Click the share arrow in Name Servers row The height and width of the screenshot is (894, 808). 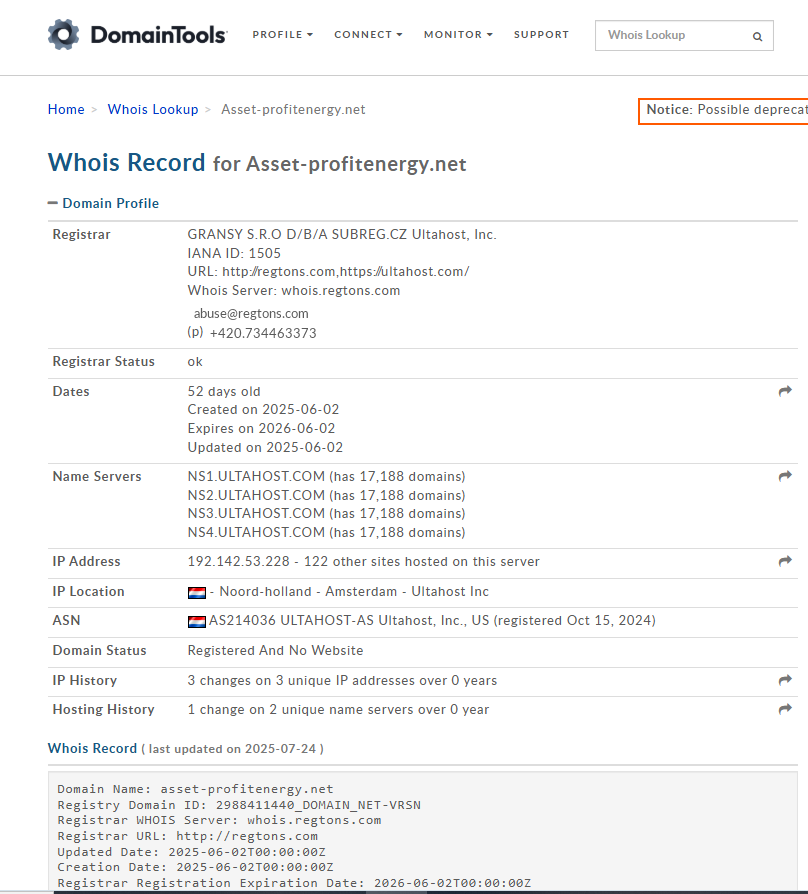(x=785, y=476)
